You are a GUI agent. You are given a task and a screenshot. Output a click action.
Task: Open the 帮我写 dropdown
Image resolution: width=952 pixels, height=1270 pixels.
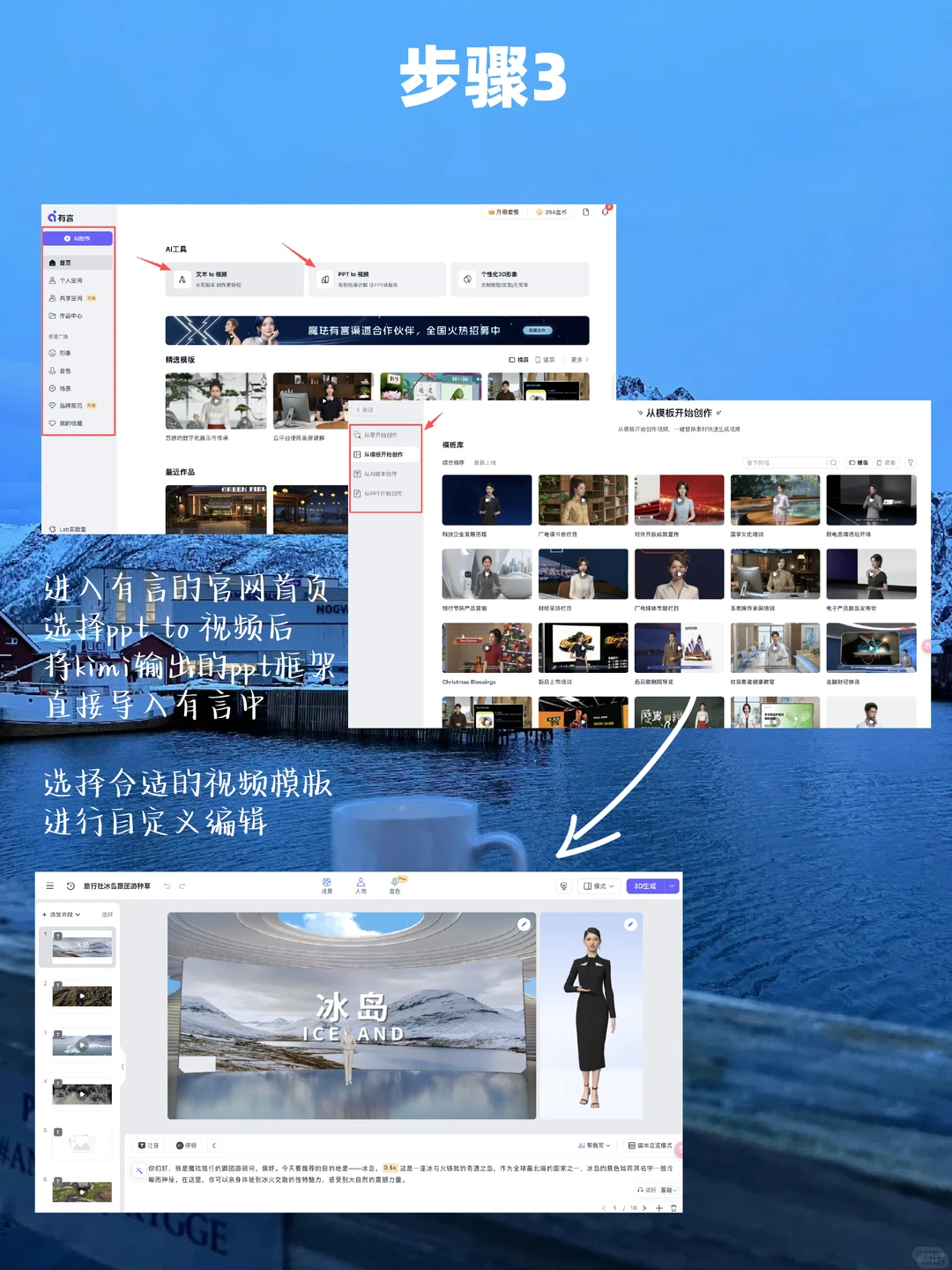pos(594,1145)
